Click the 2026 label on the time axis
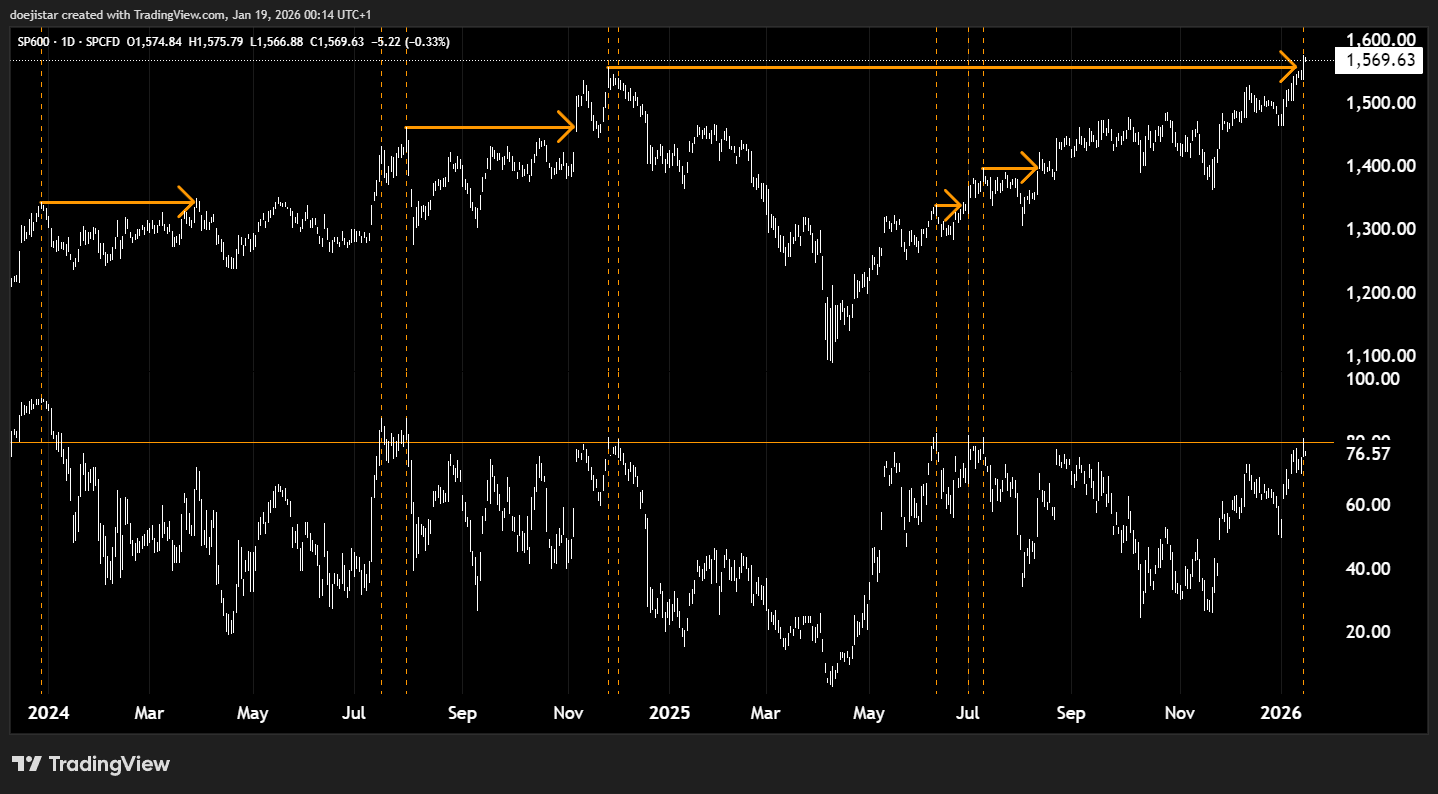 coord(1281,713)
